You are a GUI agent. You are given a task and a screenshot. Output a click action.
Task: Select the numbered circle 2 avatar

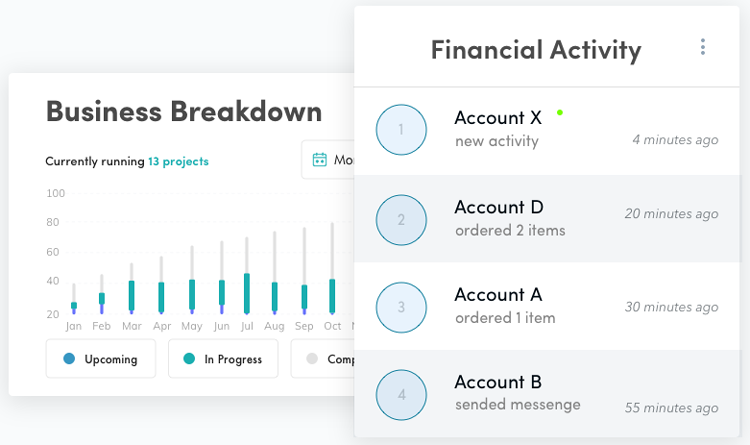(401, 220)
